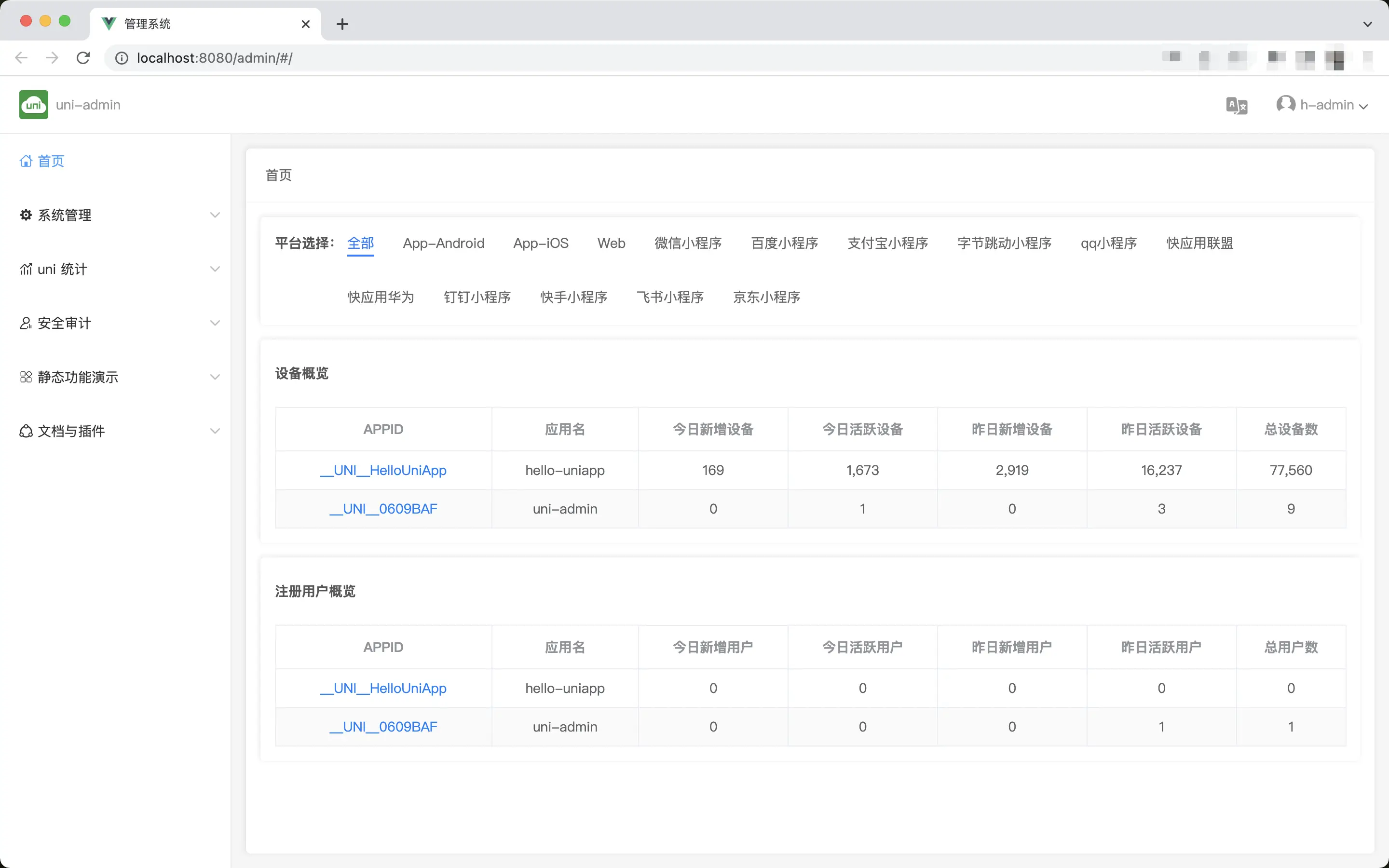The width and height of the screenshot is (1389, 868).
Task: Expand the 安全审计 sidebar chevron
Action: click(x=215, y=323)
